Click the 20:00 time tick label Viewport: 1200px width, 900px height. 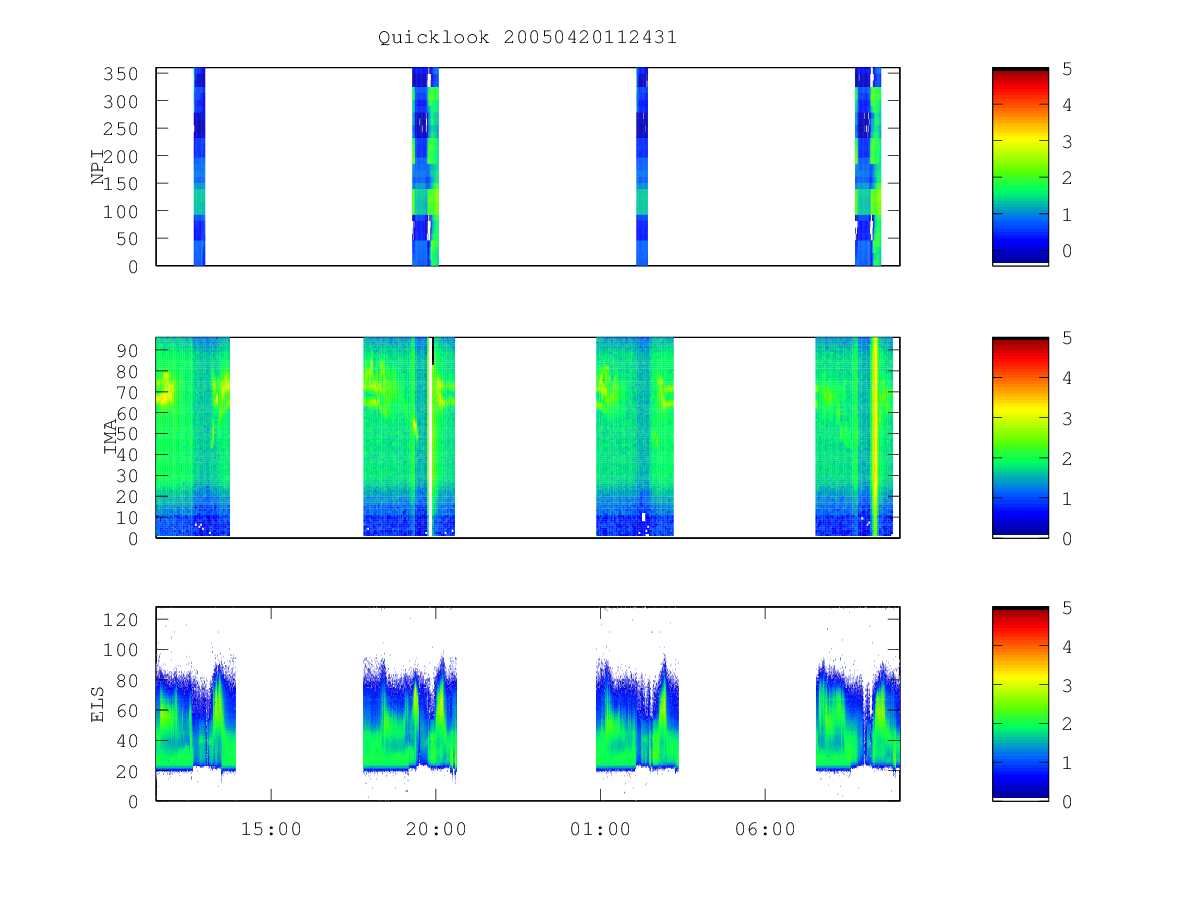click(436, 829)
